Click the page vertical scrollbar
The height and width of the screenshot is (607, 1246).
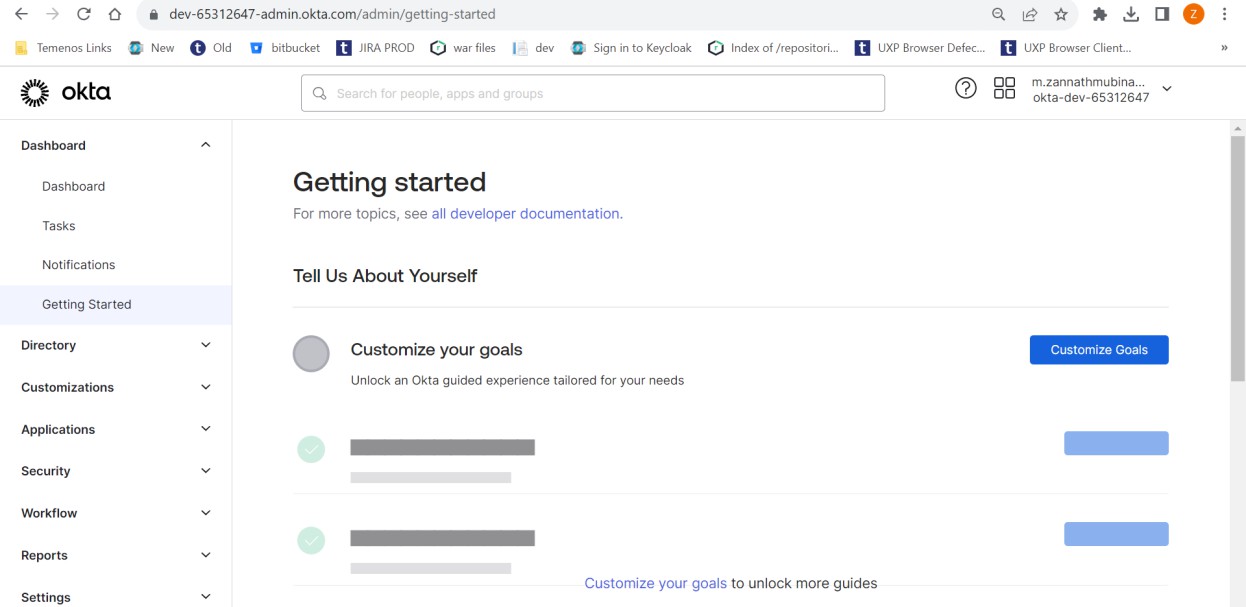[1237, 258]
